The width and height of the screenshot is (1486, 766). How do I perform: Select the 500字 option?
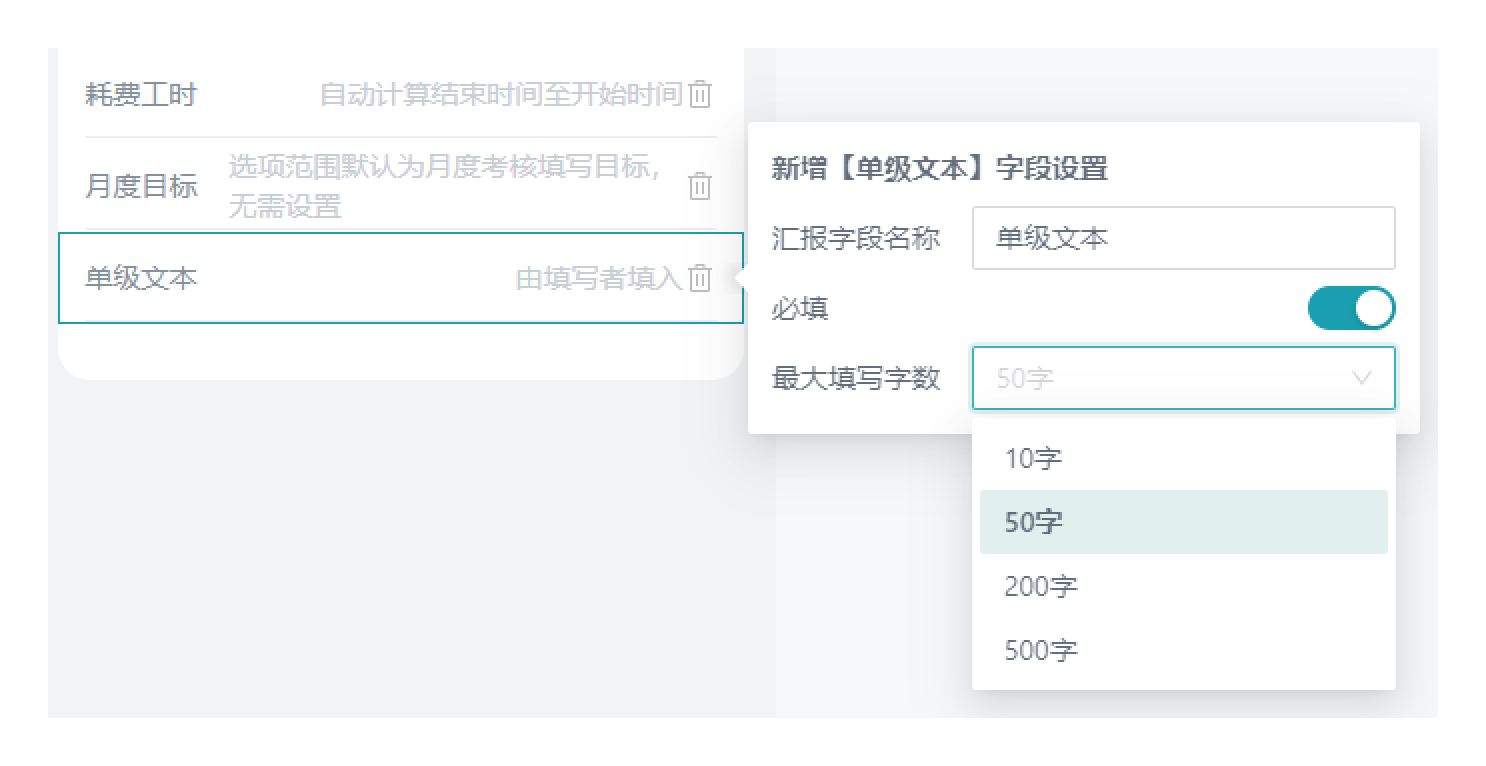[x=1041, y=650]
